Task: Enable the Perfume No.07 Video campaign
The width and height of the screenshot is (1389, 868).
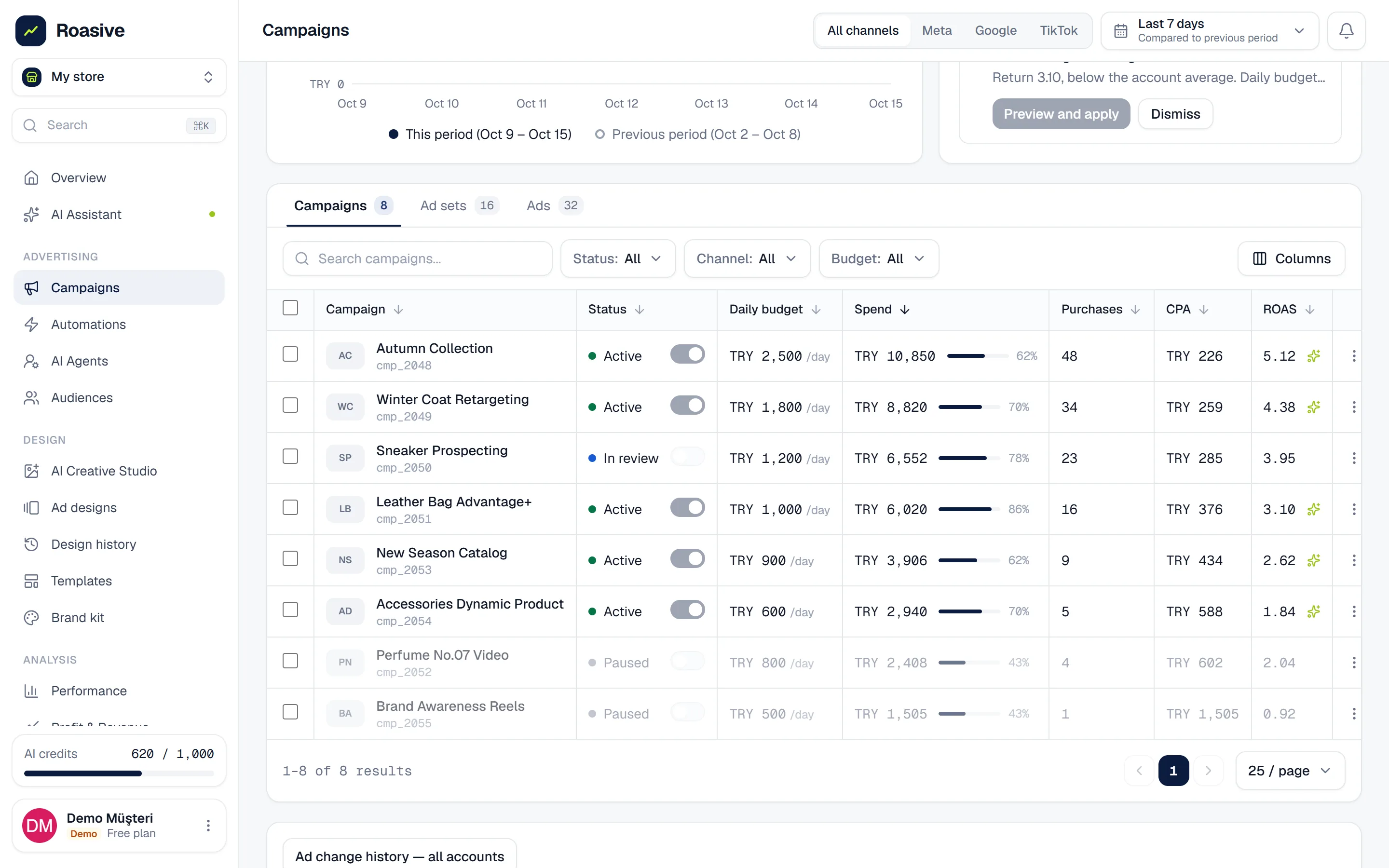Action: 687,661
